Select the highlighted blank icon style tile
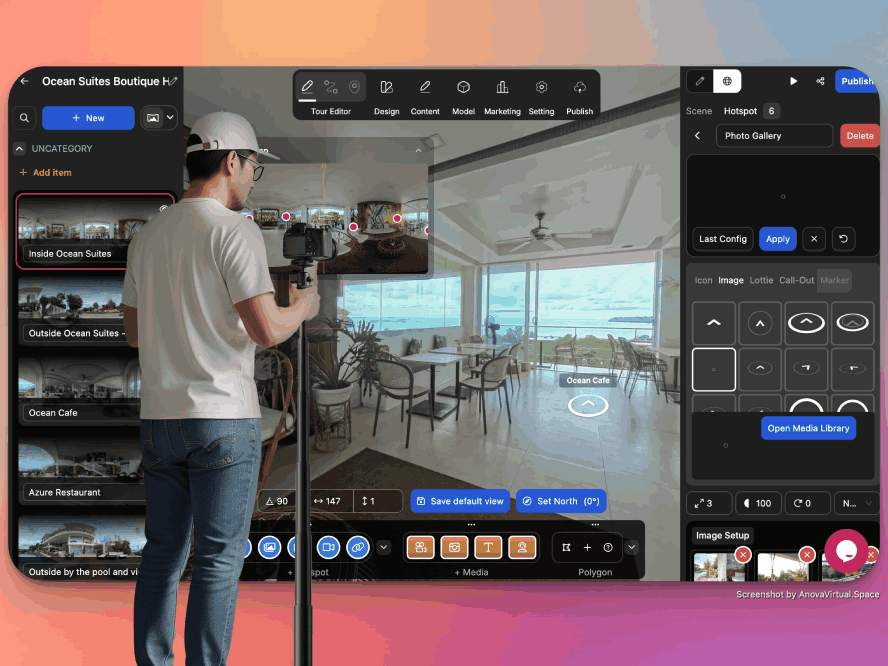Screen dimensions: 888x666 714,369
